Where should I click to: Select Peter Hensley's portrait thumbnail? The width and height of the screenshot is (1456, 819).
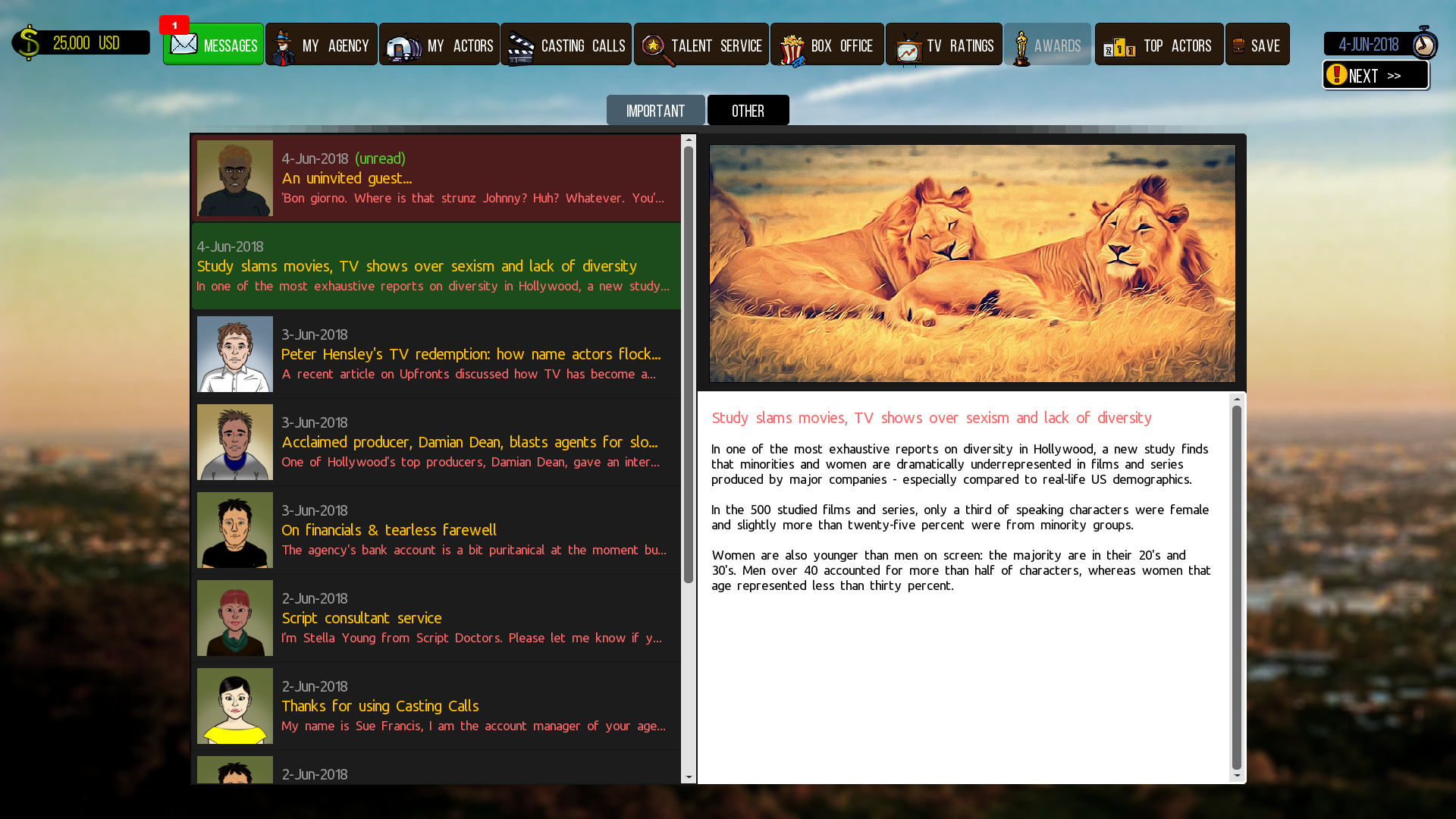click(234, 354)
